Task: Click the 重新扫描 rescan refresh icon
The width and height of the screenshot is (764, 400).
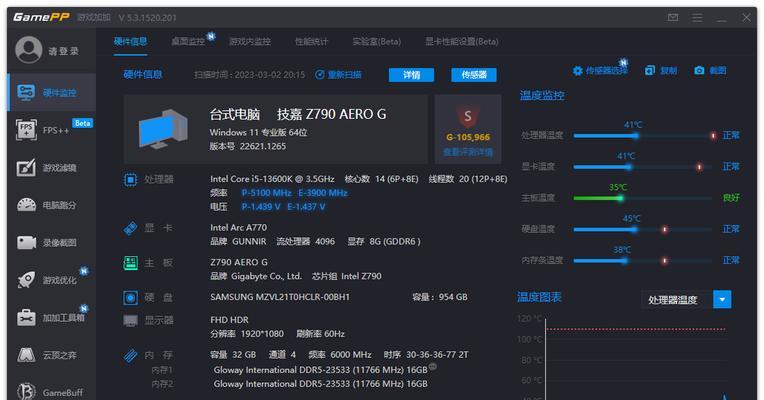Action: click(320, 75)
